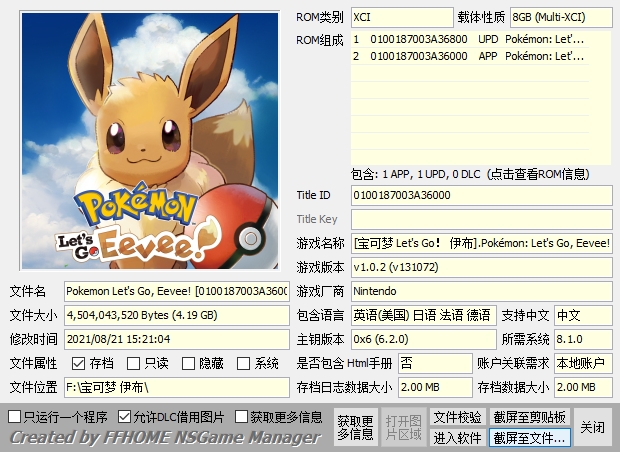Click into the Title ID field
Screen dimensions: 620x452
[x=481, y=195]
